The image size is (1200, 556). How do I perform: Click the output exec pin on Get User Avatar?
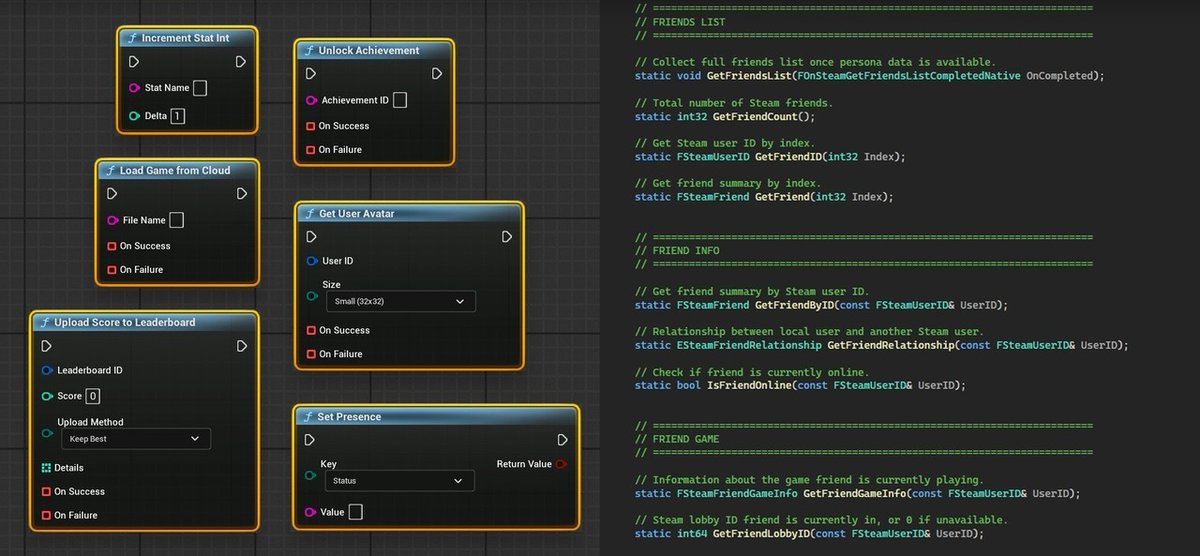tap(507, 237)
